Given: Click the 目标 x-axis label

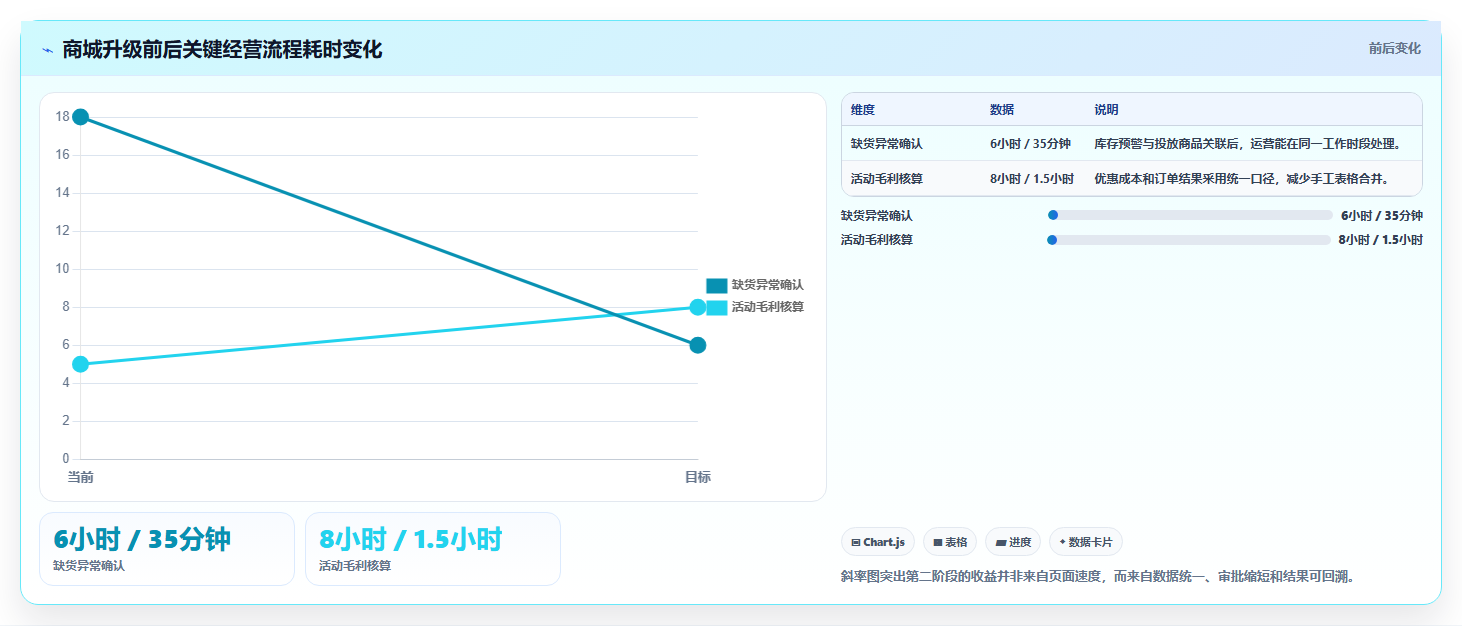Looking at the screenshot, I should click(x=698, y=477).
